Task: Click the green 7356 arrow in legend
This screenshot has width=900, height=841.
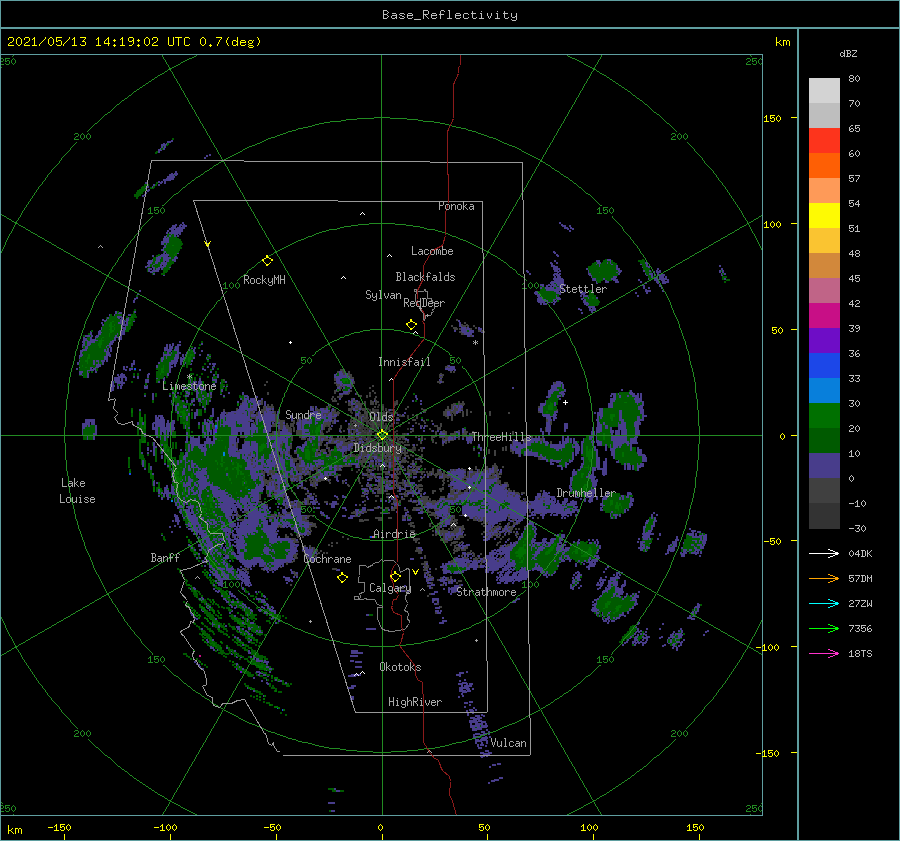Action: [x=824, y=629]
